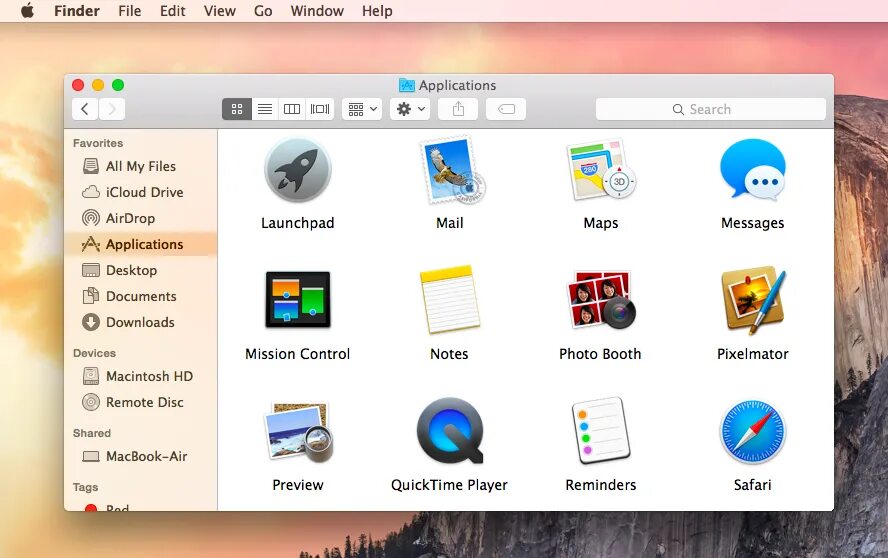Image resolution: width=888 pixels, height=558 pixels.
Task: Go back with the left chevron
Action: [85, 109]
